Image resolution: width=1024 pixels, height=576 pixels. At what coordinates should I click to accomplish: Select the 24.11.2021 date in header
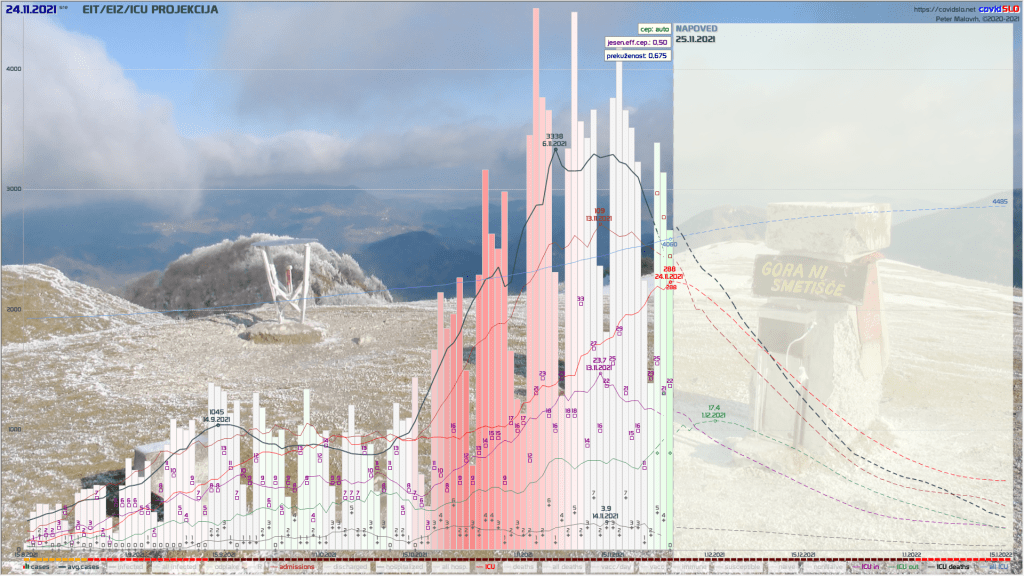(x=30, y=9)
